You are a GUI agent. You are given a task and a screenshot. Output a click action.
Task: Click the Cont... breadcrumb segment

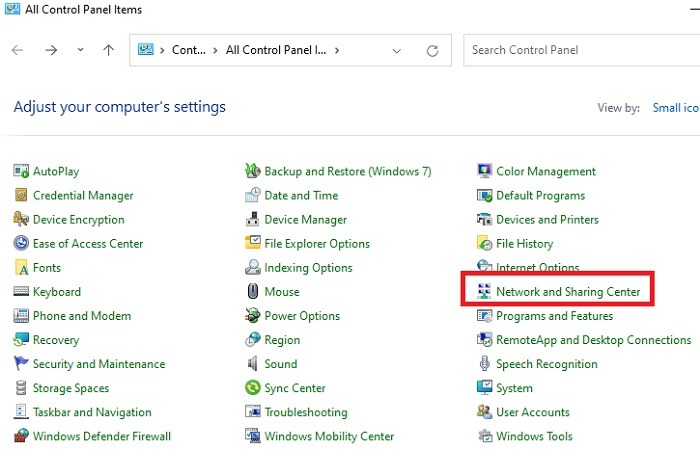189,50
